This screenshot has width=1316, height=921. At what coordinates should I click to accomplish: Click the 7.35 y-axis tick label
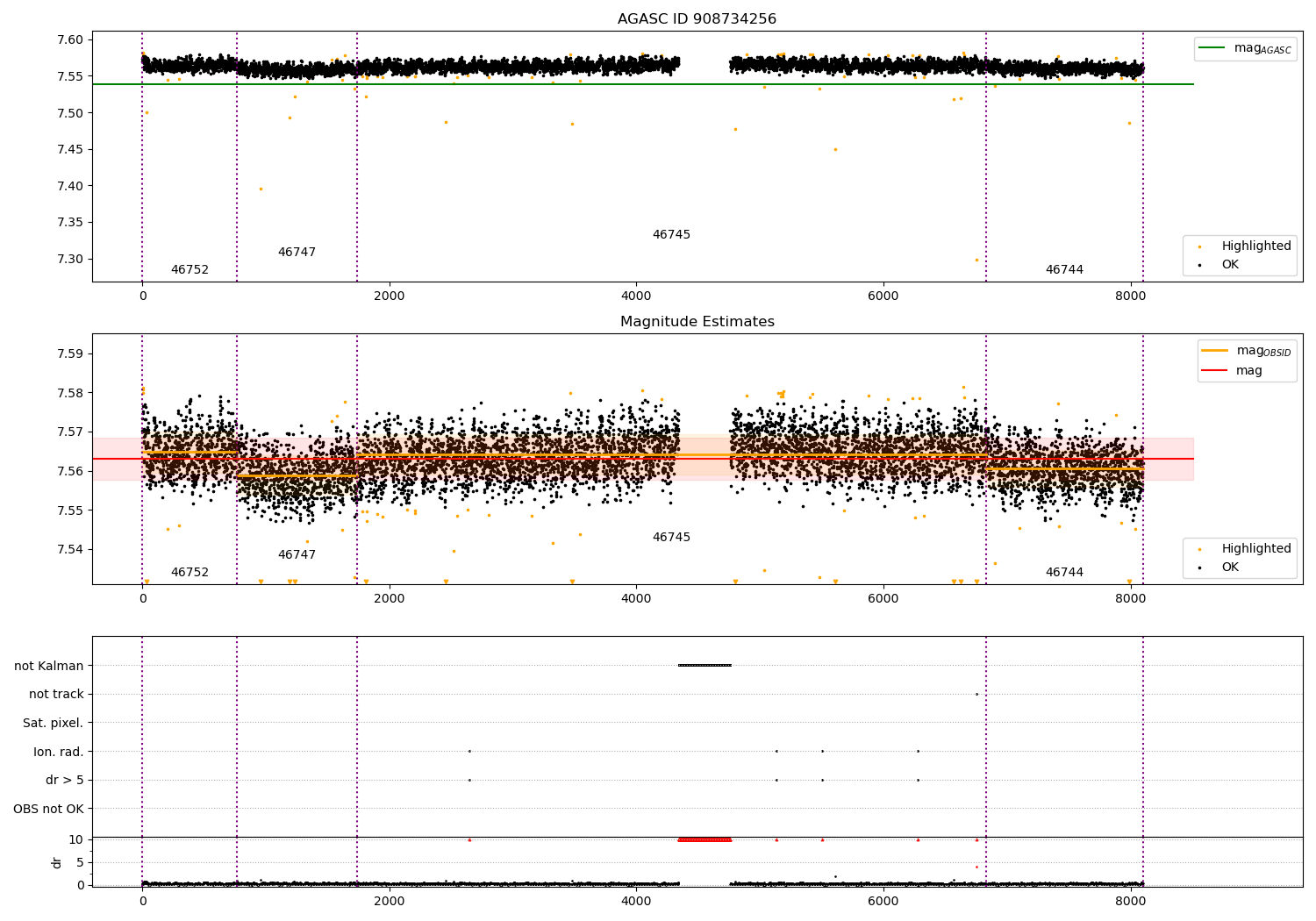pyautogui.click(x=70, y=222)
